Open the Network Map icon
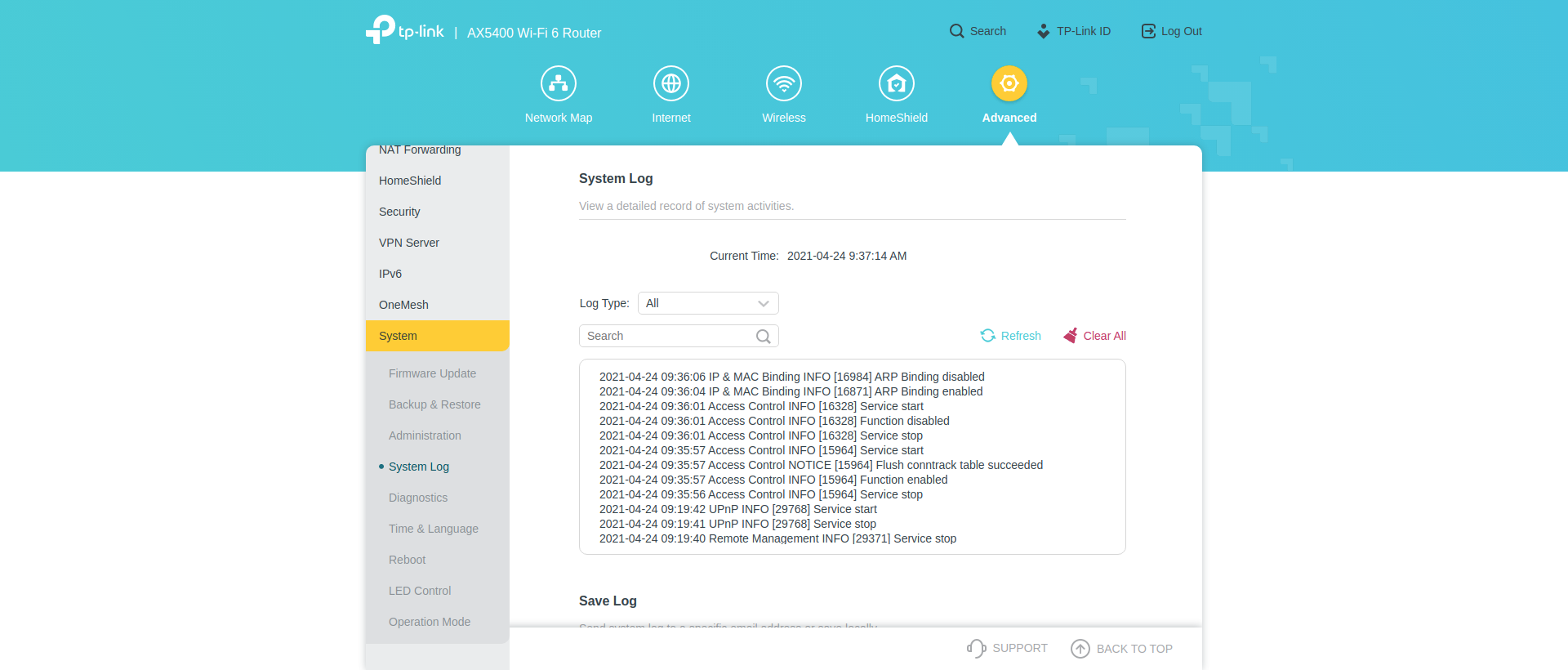Screen dimensions: 1568x670 click(559, 83)
